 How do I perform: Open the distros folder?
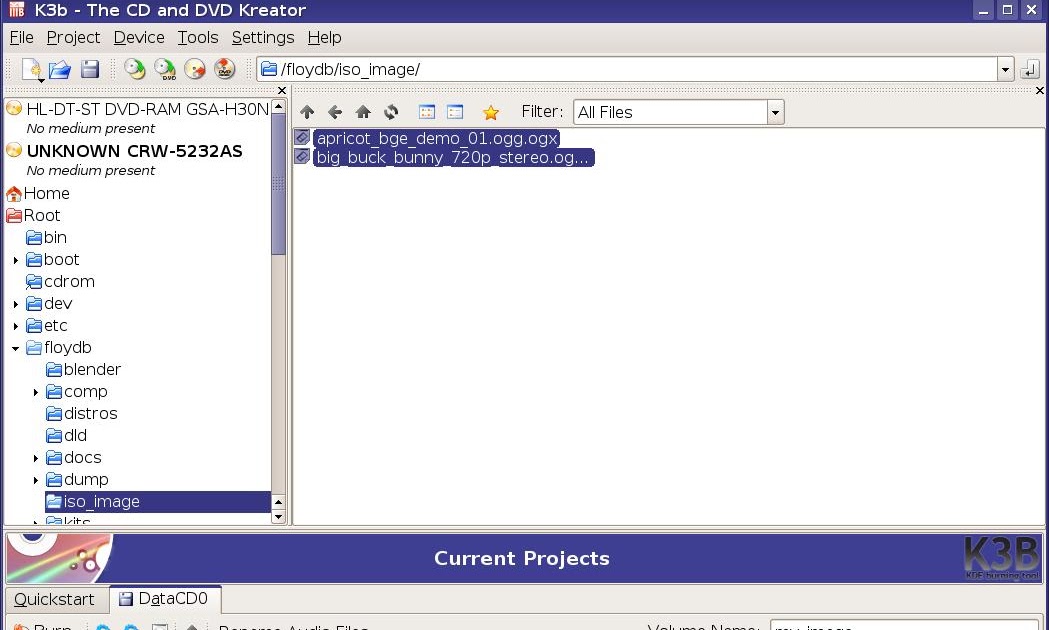pyautogui.click(x=90, y=414)
